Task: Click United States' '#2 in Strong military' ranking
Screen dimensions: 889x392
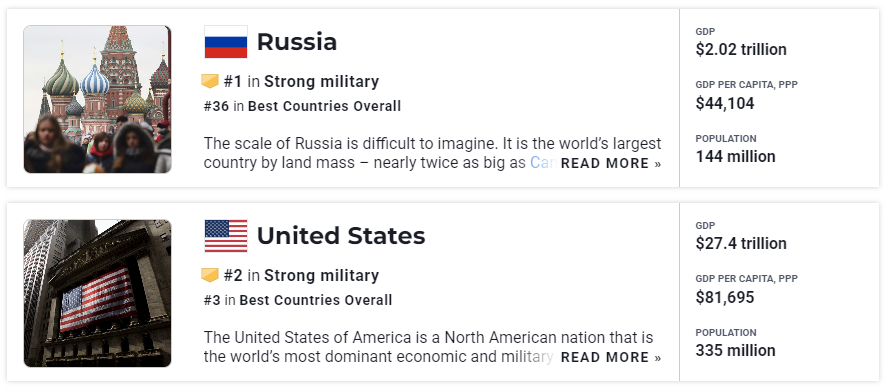Action: pos(301,276)
